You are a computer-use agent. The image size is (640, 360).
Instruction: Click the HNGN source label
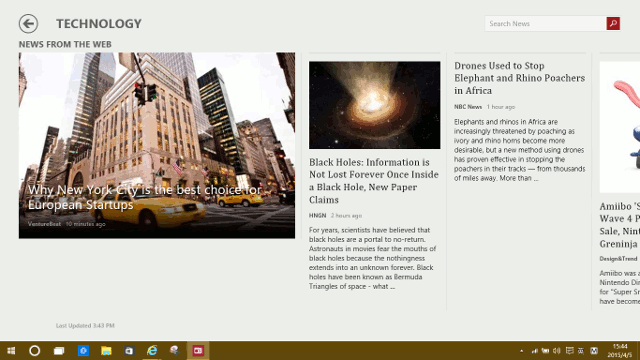point(317,216)
